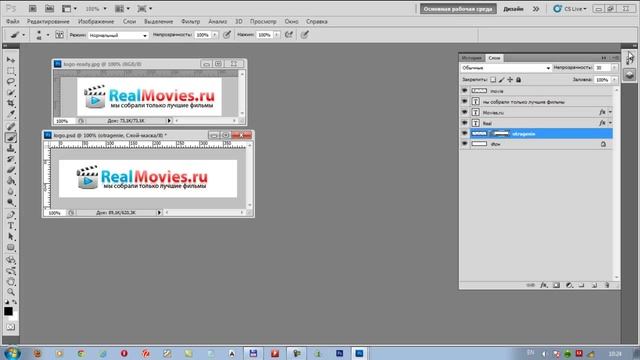
Task: Select the Lasso tool
Action: tap(11, 81)
